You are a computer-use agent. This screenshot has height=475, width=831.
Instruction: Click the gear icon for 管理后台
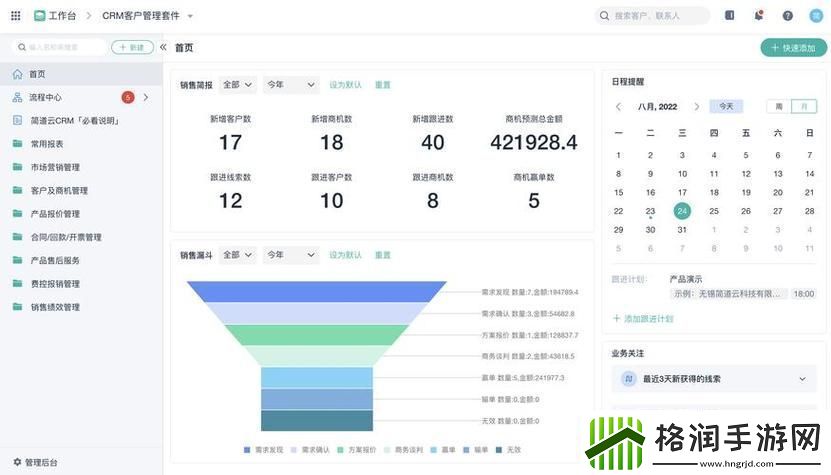click(x=17, y=462)
